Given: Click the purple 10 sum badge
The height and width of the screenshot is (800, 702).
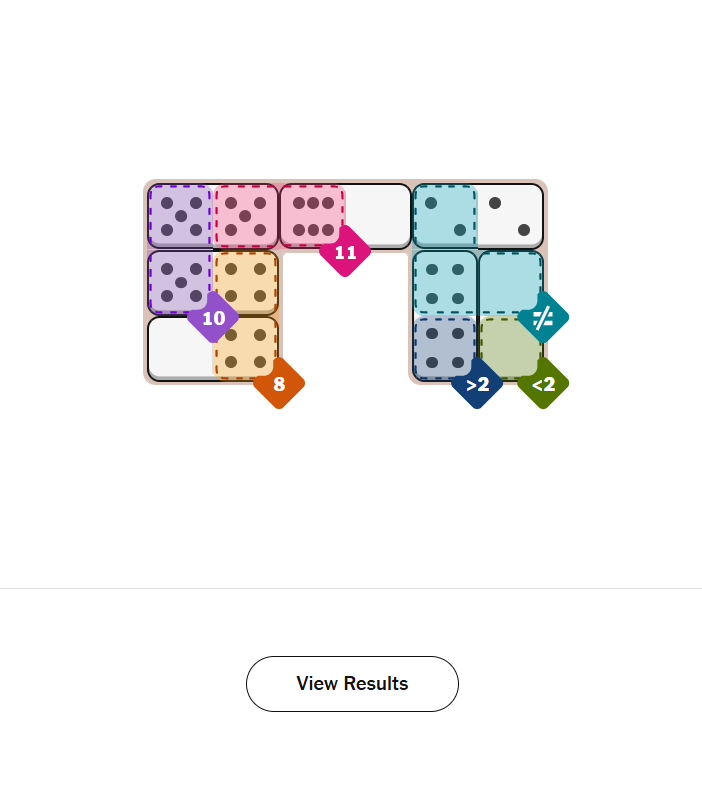Looking at the screenshot, I should 213,318.
